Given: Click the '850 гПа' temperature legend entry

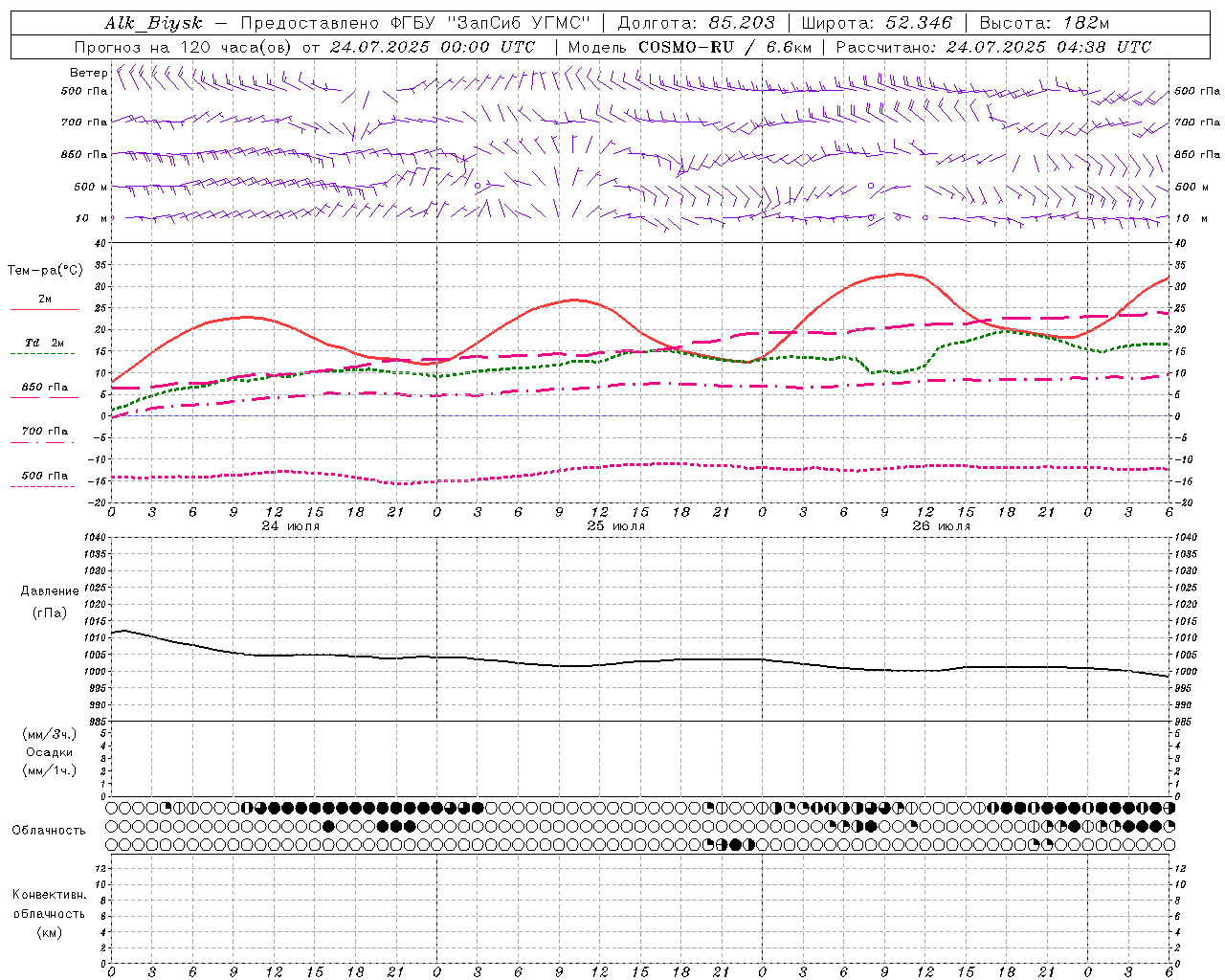Looking at the screenshot, I should coord(45,388).
